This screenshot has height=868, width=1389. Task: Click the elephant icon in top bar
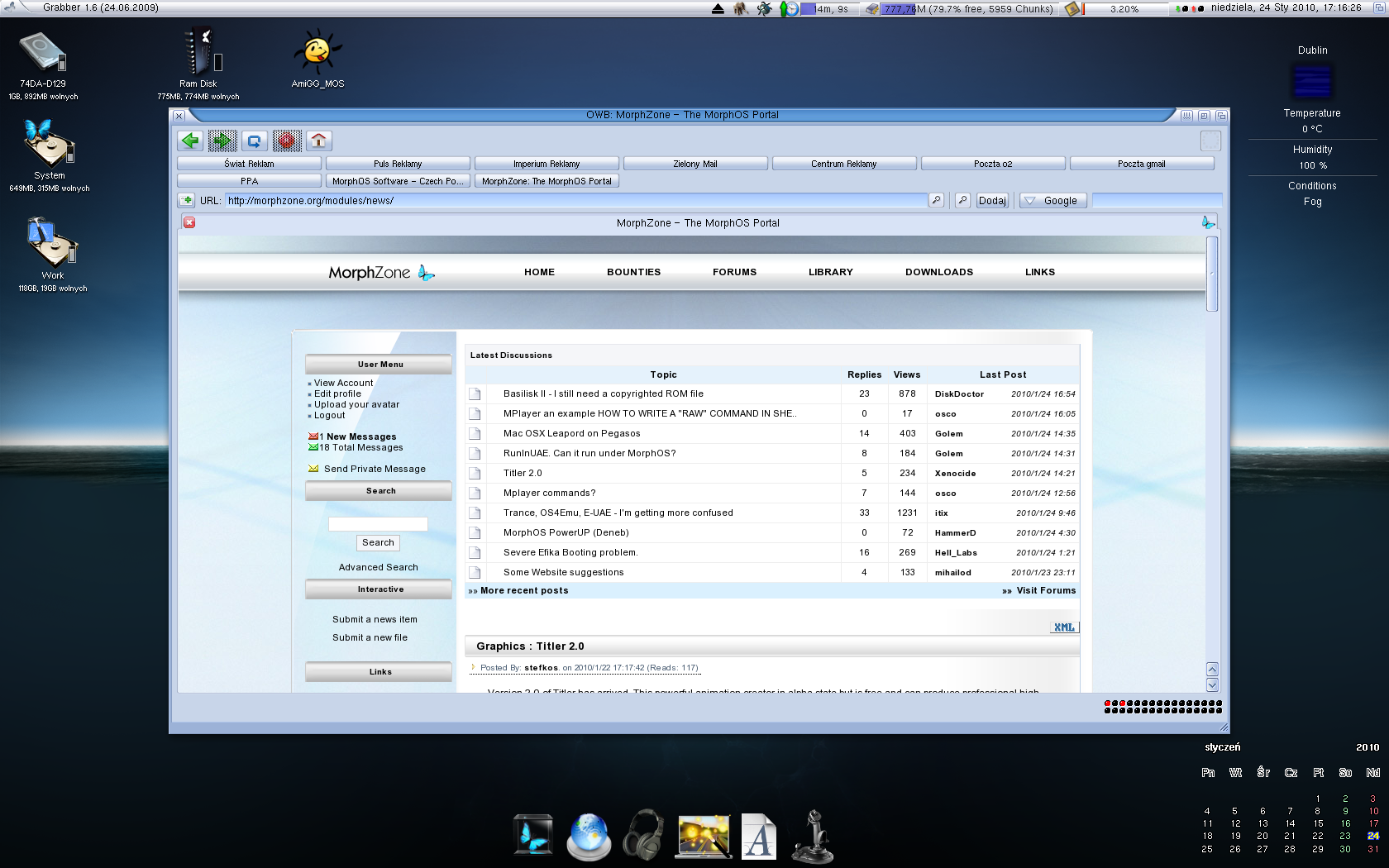[x=741, y=8]
